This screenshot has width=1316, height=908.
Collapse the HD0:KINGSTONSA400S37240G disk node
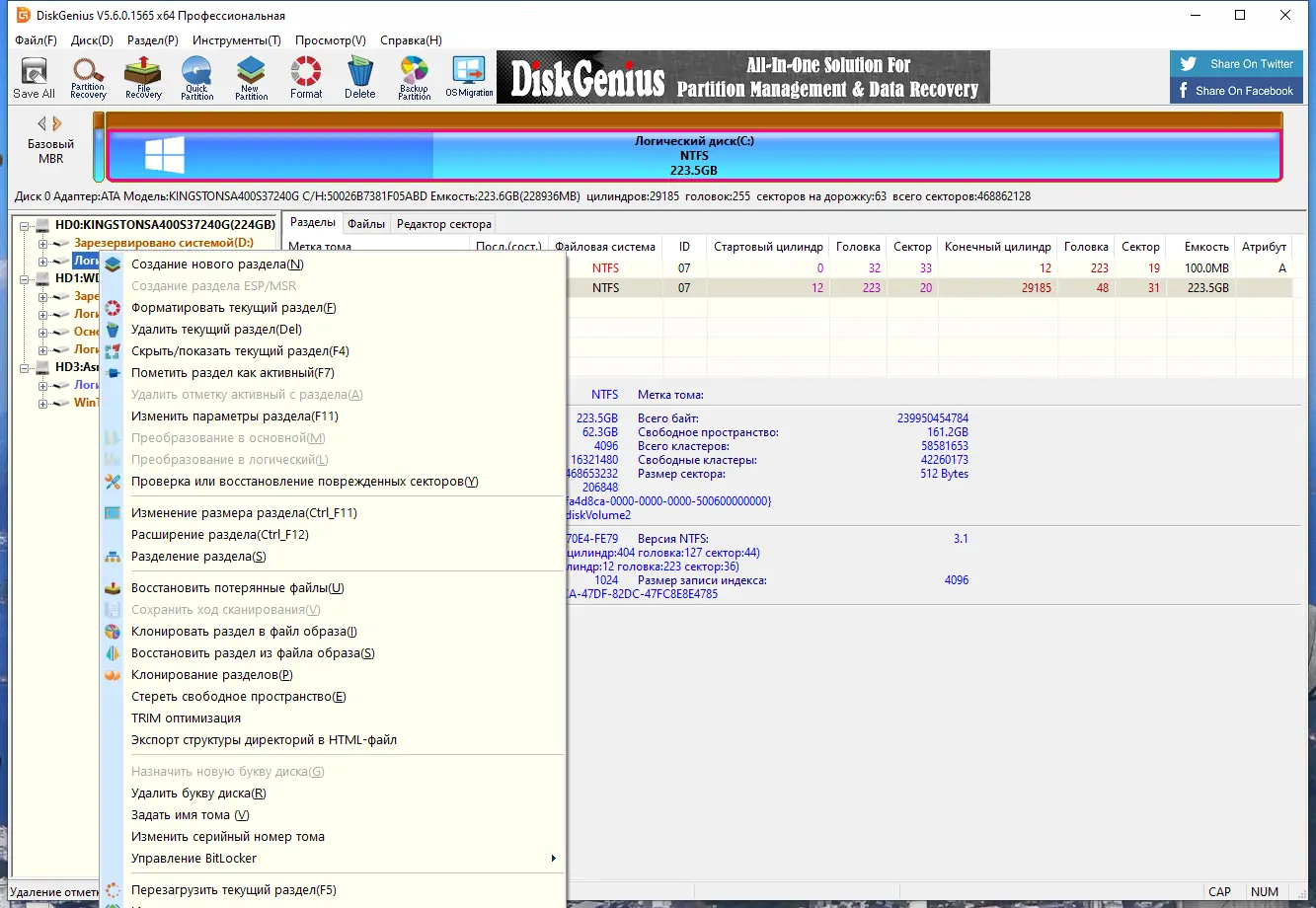(26, 225)
